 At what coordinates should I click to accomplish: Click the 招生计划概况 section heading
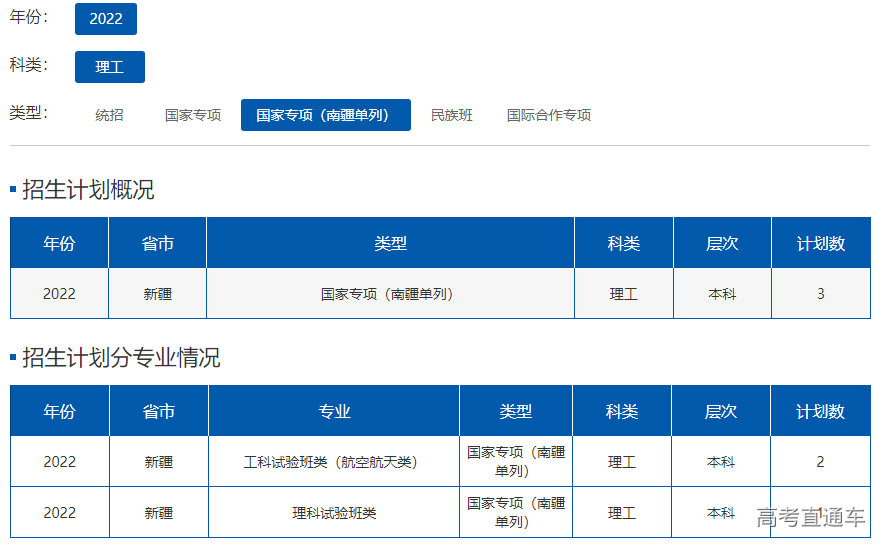click(x=88, y=190)
